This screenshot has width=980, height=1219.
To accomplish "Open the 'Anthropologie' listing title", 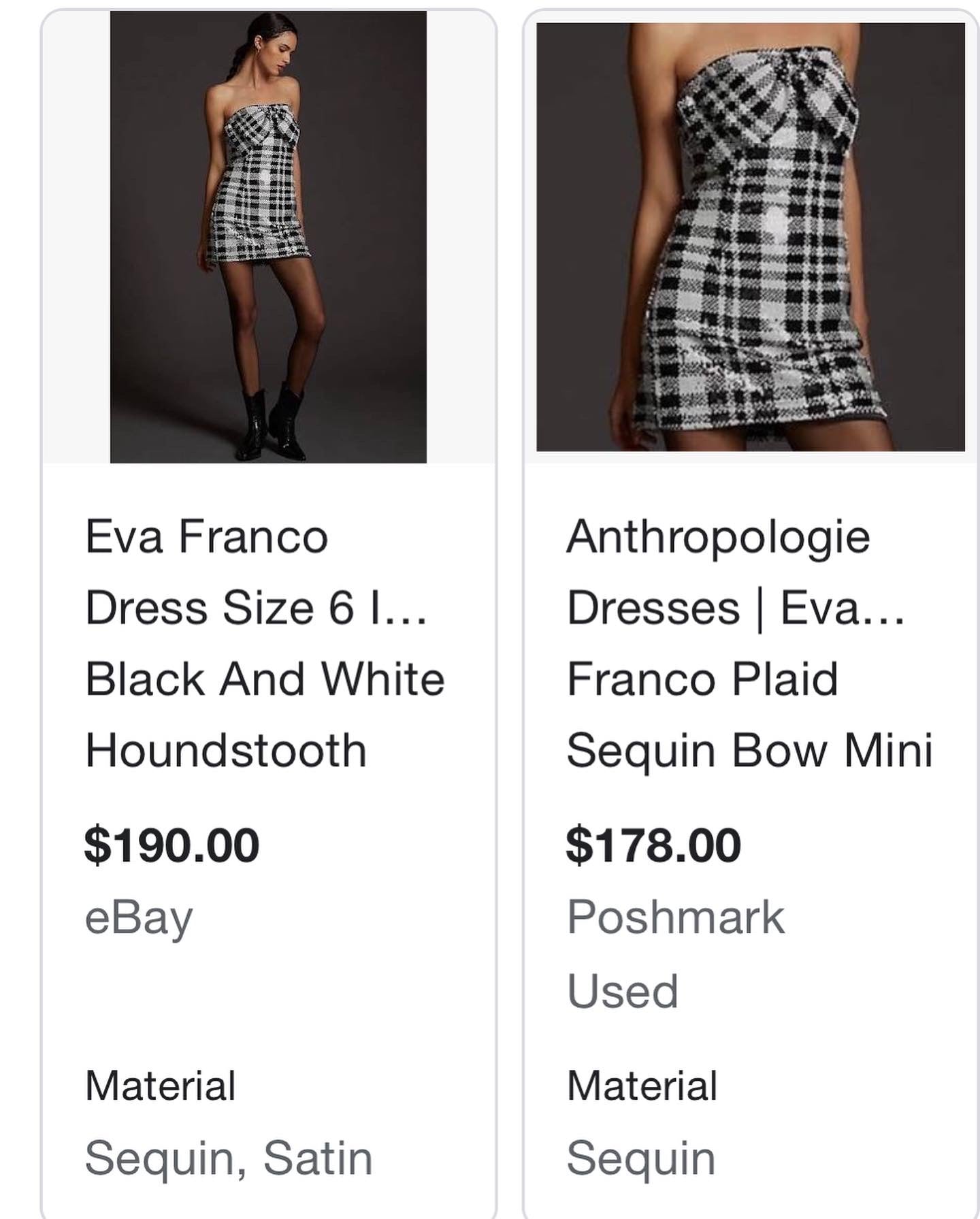I will (718, 537).
